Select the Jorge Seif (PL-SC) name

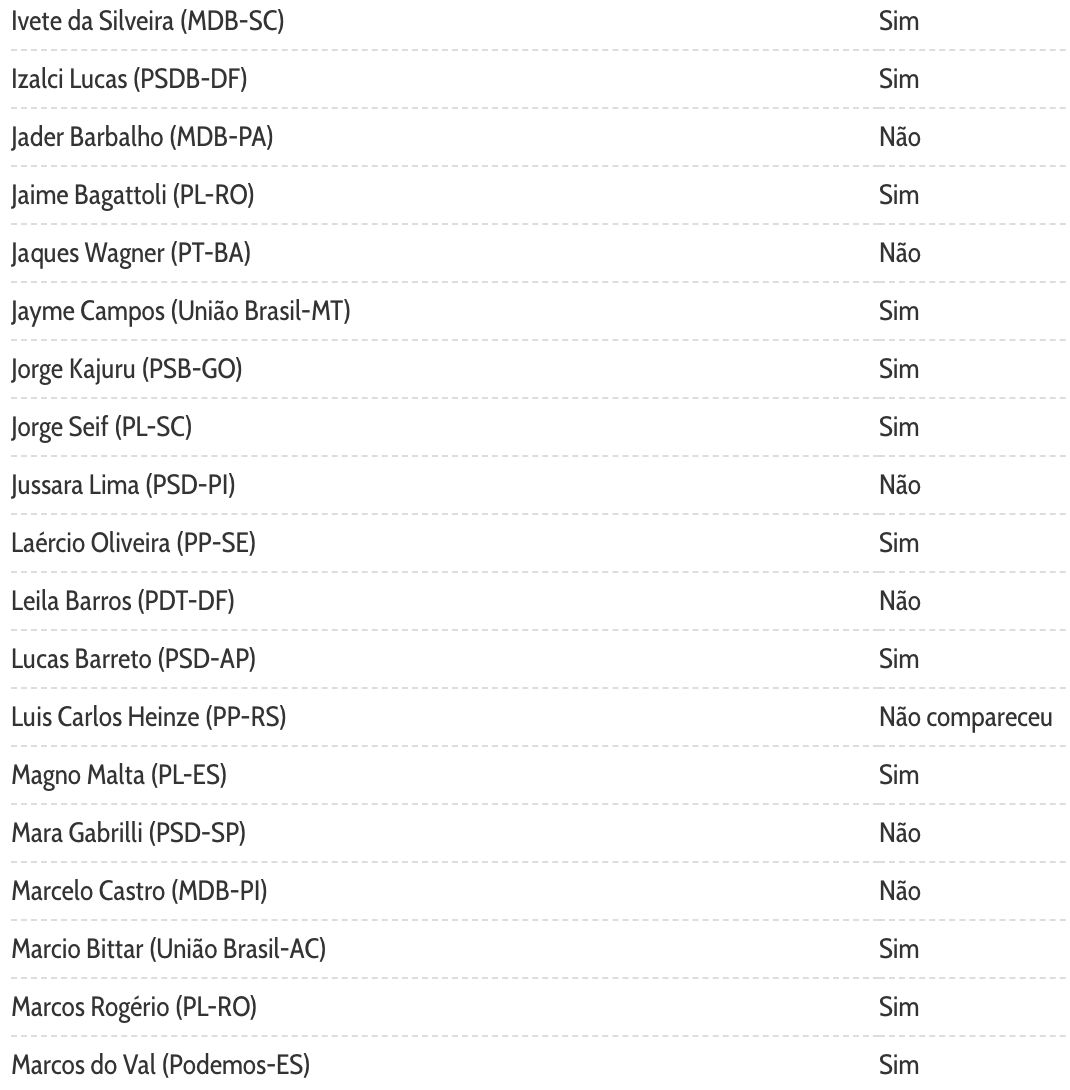click(101, 427)
